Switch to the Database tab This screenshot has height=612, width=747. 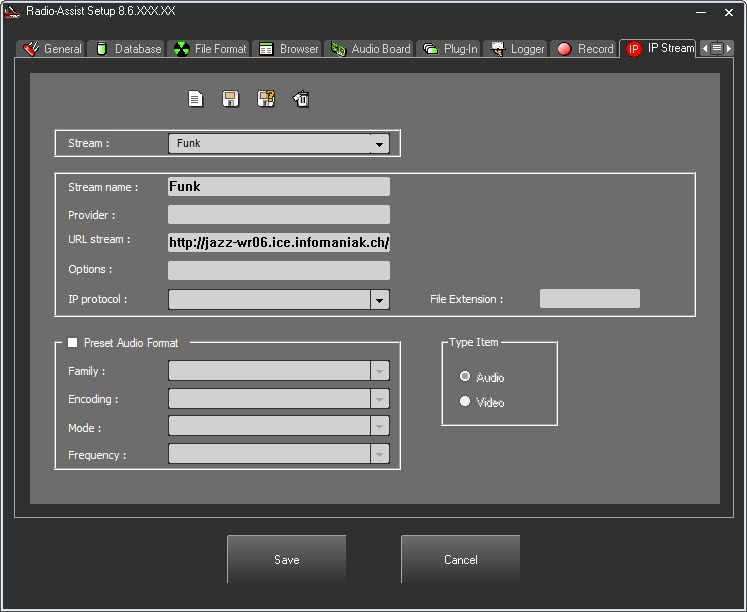click(127, 49)
